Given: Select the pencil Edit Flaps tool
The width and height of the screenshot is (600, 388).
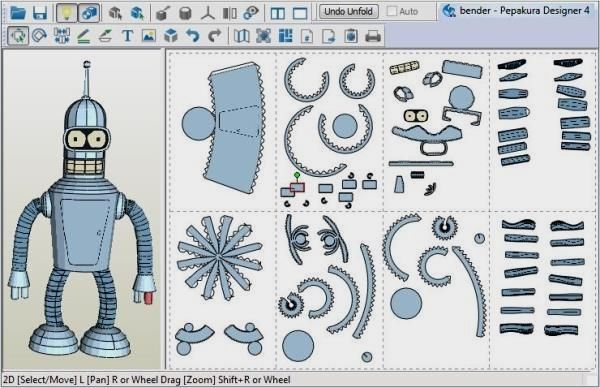Looking at the screenshot, I should tap(83, 36).
